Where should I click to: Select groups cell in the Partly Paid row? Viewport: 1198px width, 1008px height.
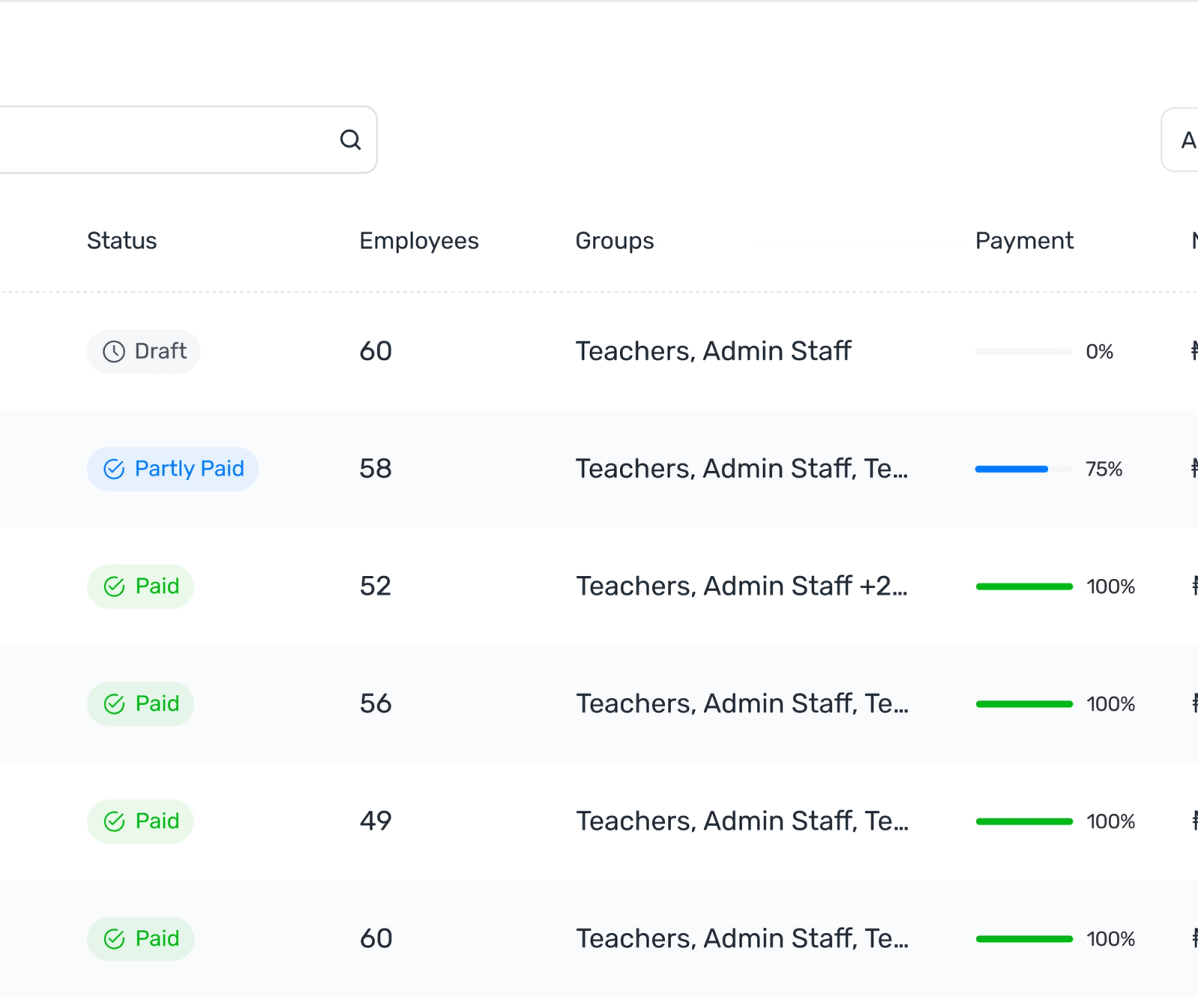[742, 469]
